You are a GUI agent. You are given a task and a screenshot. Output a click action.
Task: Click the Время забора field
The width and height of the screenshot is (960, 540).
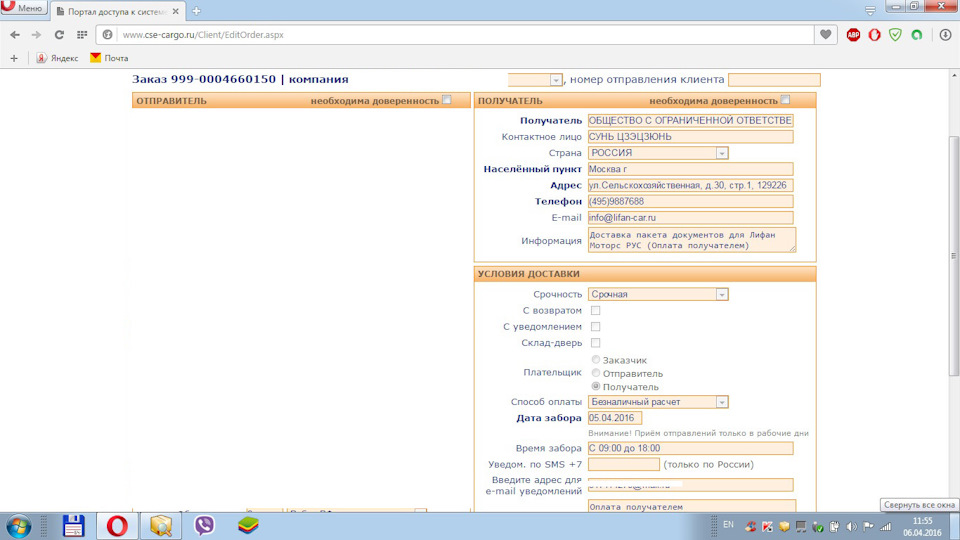(x=691, y=448)
